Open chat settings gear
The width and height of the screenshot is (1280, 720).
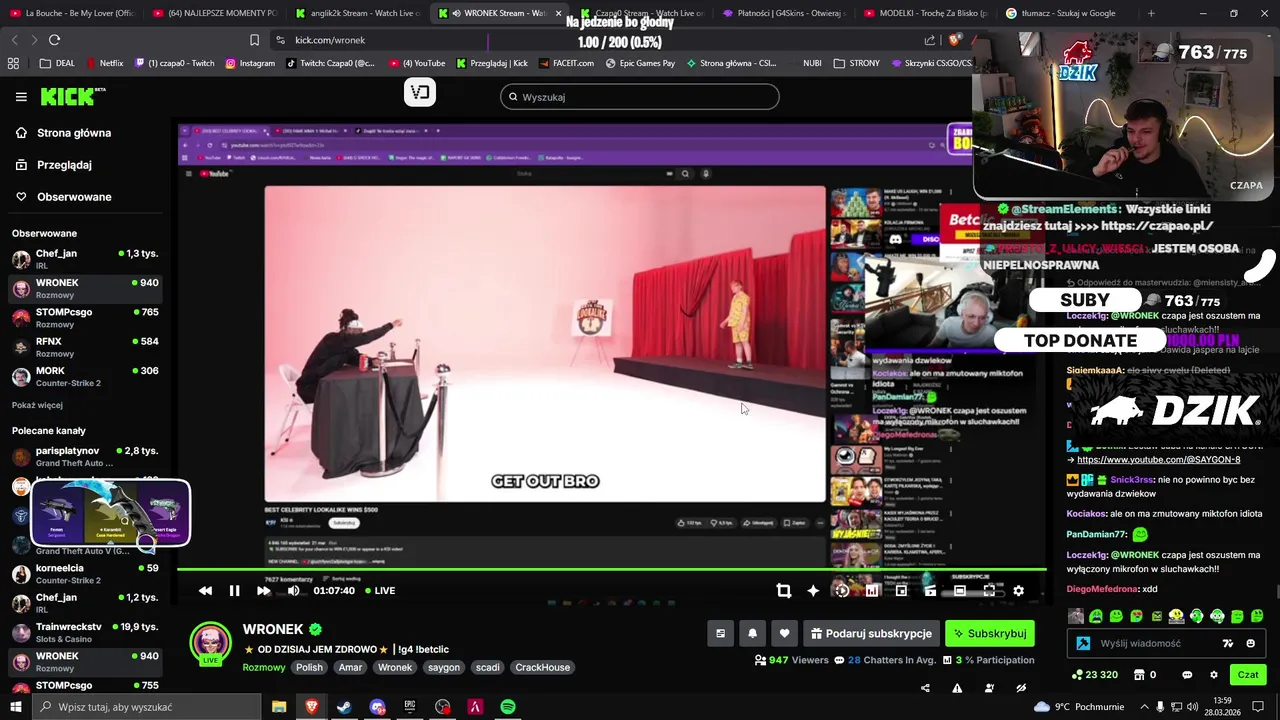1213,675
